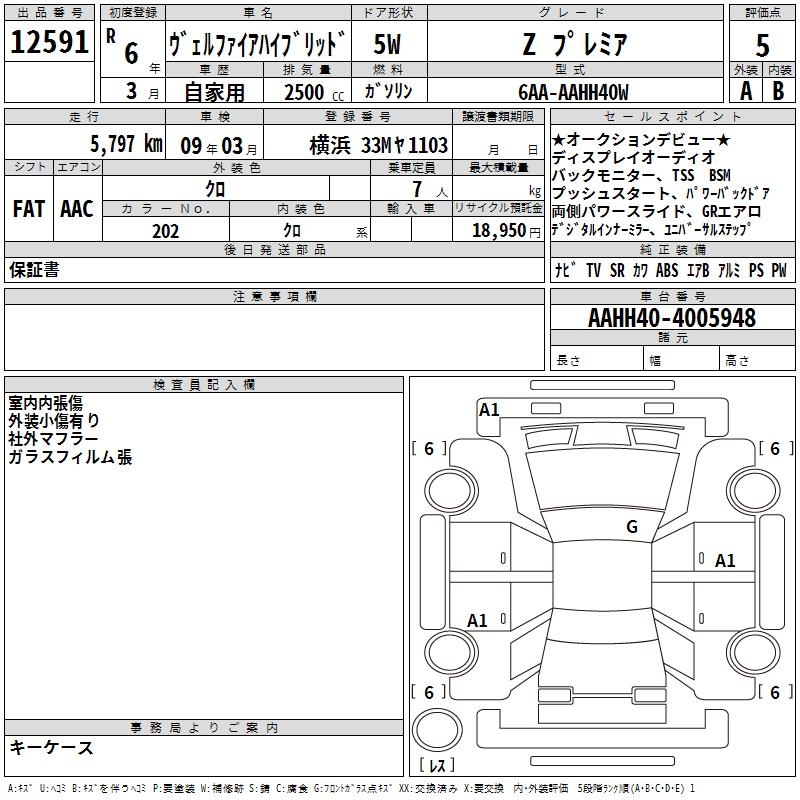Select the chassis number AAHH40-4005948
This screenshot has height=800, width=800.
[x=672, y=318]
